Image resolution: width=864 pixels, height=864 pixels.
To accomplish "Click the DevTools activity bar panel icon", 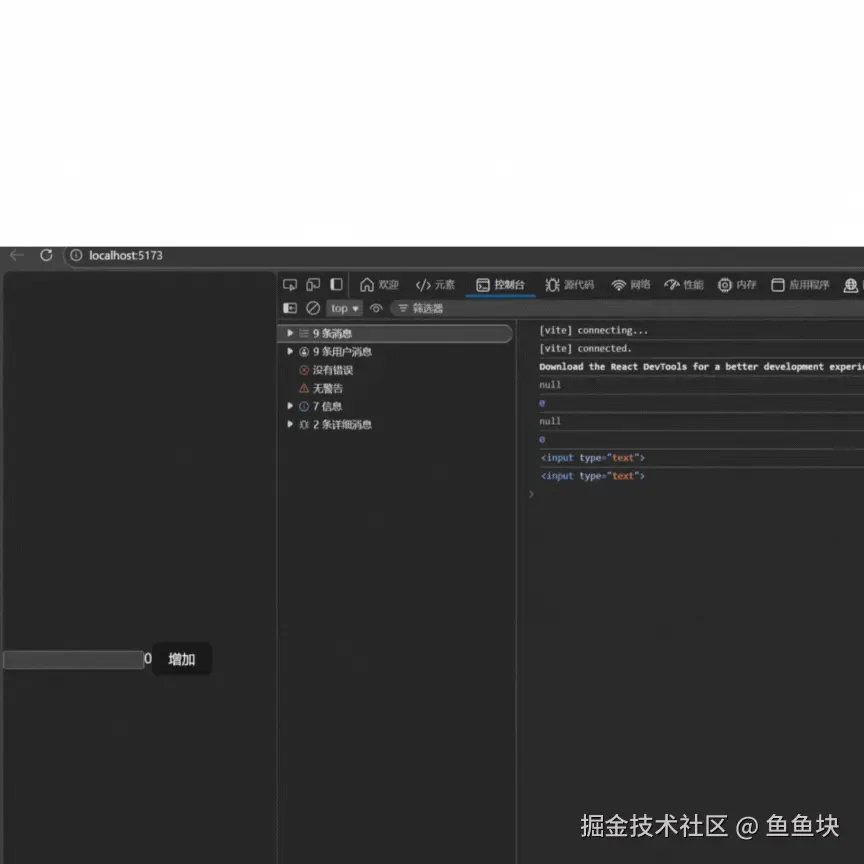I will [336, 284].
